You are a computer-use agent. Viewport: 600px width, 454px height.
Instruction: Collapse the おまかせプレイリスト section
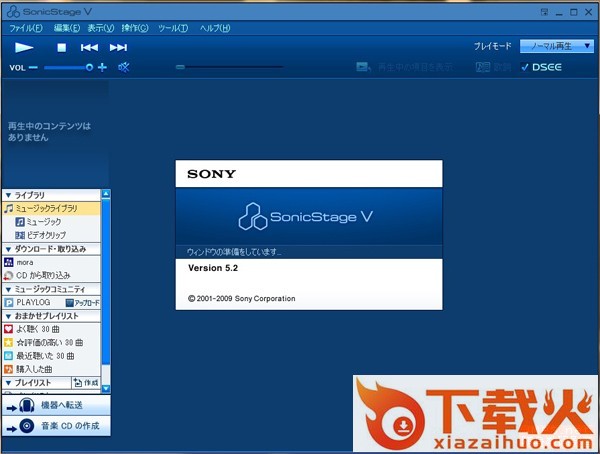(8, 316)
